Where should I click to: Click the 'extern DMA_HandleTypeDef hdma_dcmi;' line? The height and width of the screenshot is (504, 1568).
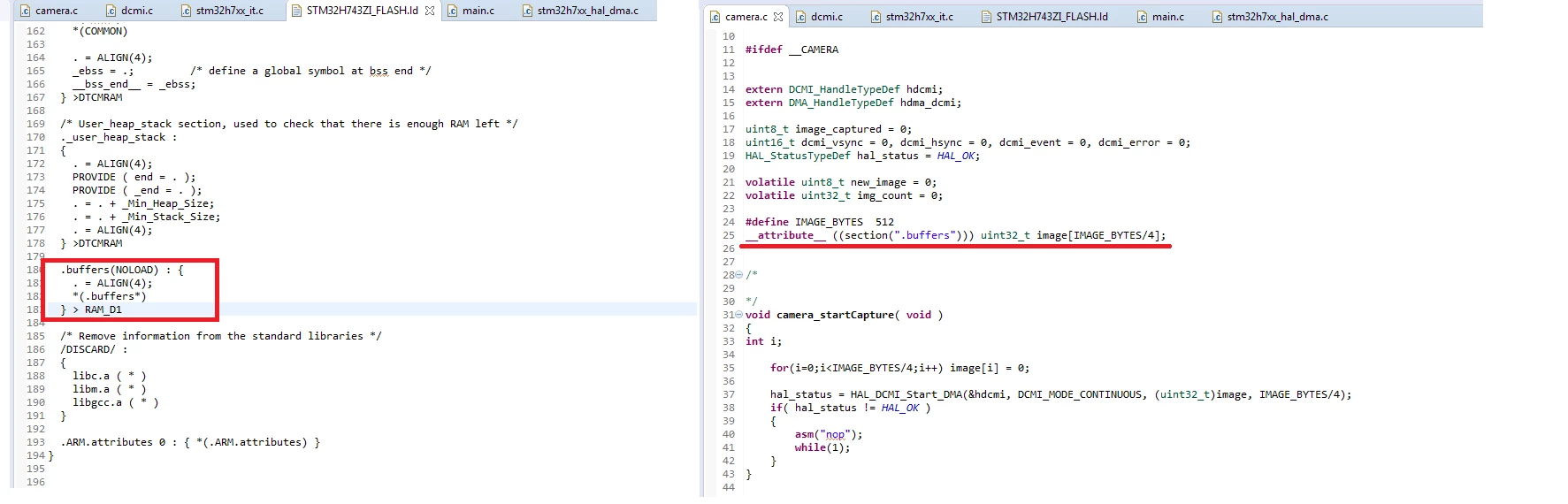point(853,103)
